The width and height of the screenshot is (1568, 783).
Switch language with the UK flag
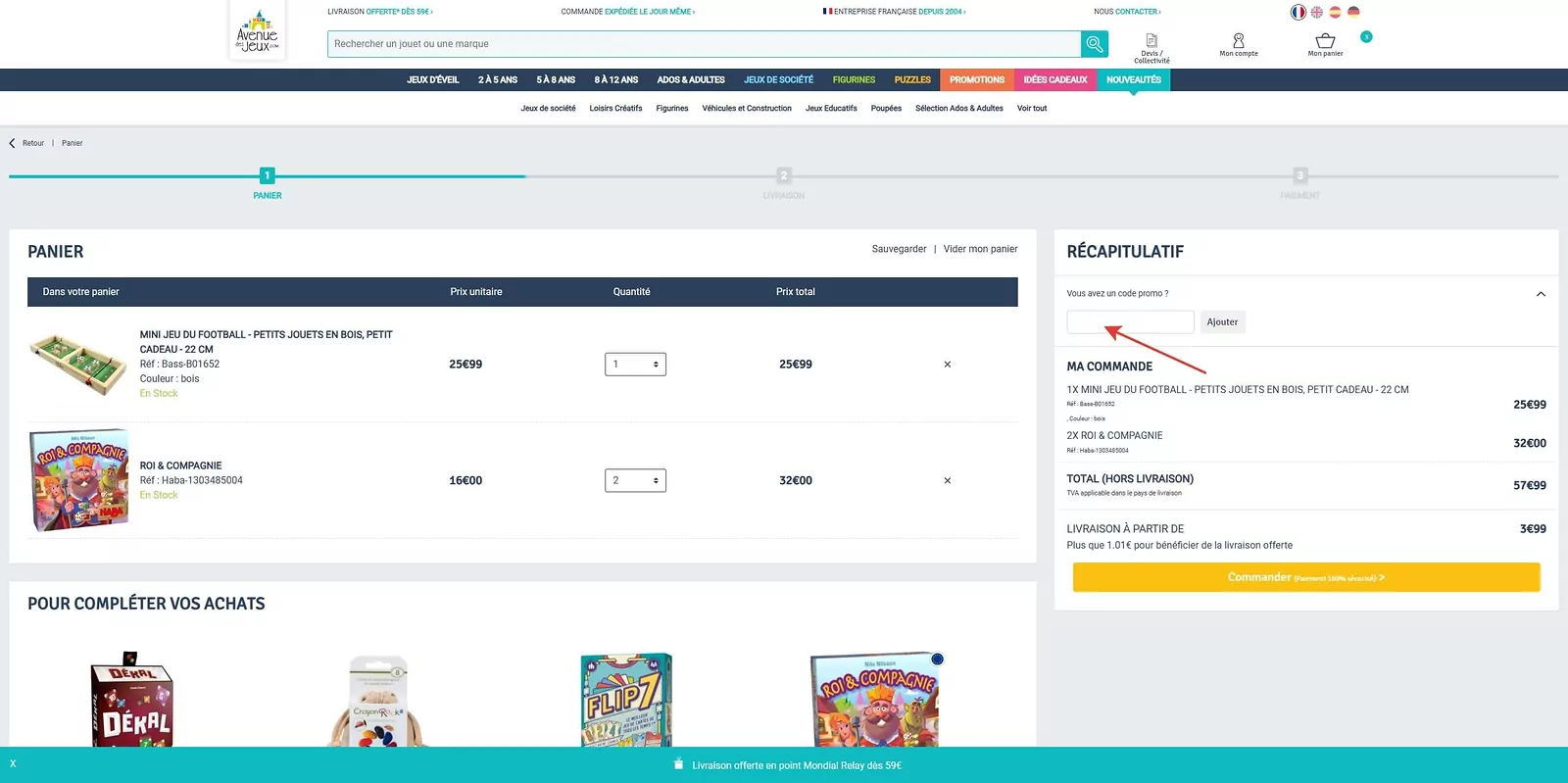[x=1317, y=12]
